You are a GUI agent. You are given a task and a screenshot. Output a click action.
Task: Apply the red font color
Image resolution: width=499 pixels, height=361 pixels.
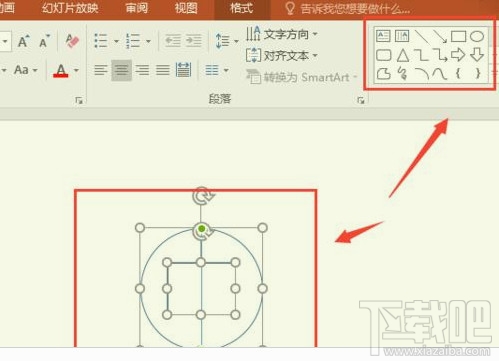(x=61, y=70)
